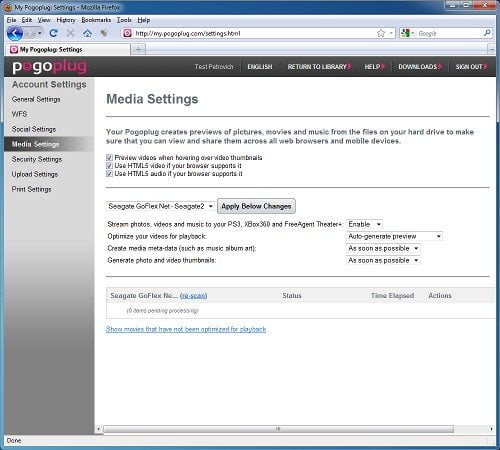This screenshot has height=450, width=500.
Task: Click the Firefox back arrow button
Action: (x=15, y=33)
